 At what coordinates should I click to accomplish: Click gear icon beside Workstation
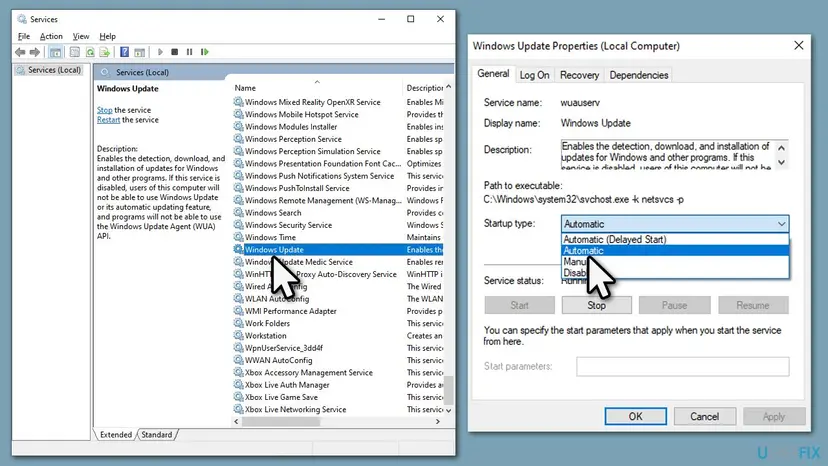click(238, 335)
